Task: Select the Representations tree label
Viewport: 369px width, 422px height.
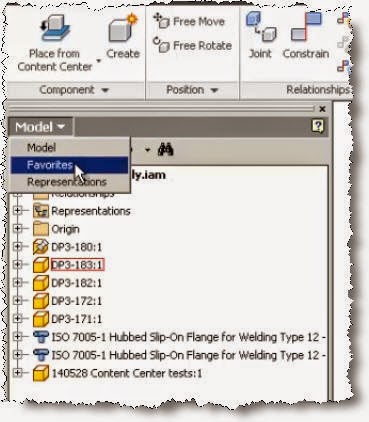Action: pos(91,211)
